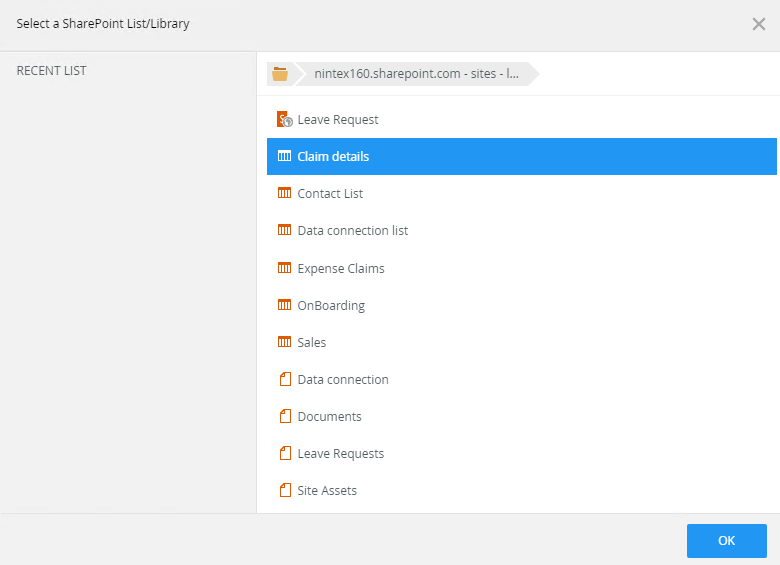This screenshot has width=780, height=565.
Task: Open the nintex160.sharepoint.com breadcrumb path
Action: 416,74
